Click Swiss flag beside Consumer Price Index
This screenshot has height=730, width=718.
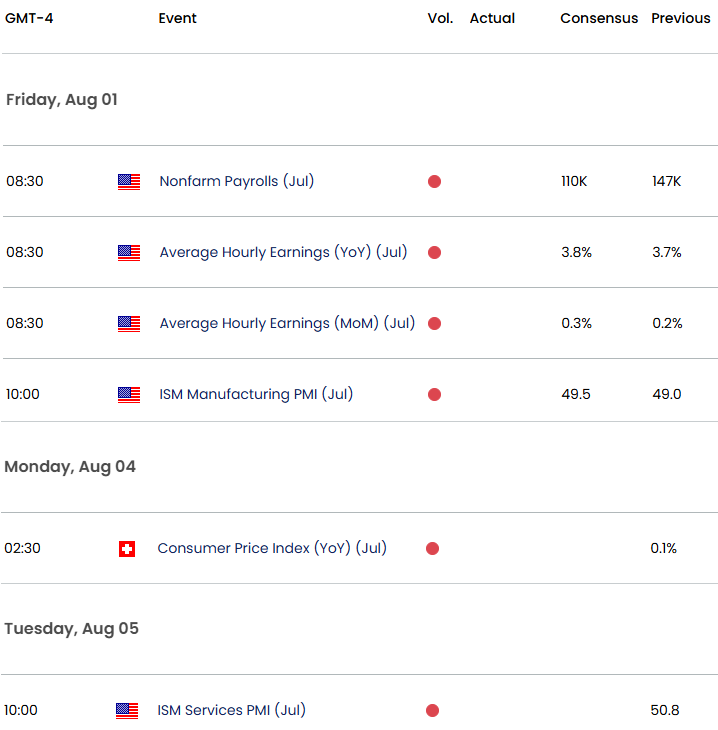(127, 549)
